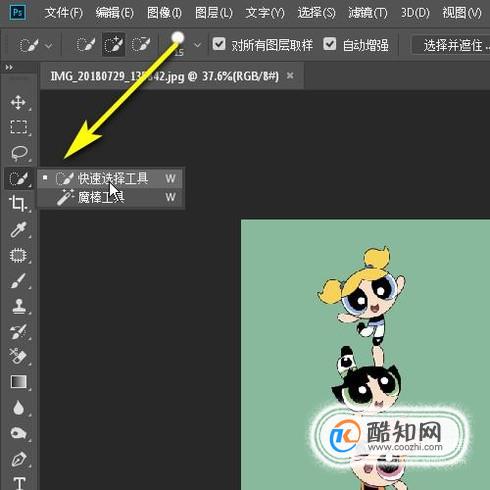
Task: Select the Brush tool
Action: (18, 281)
